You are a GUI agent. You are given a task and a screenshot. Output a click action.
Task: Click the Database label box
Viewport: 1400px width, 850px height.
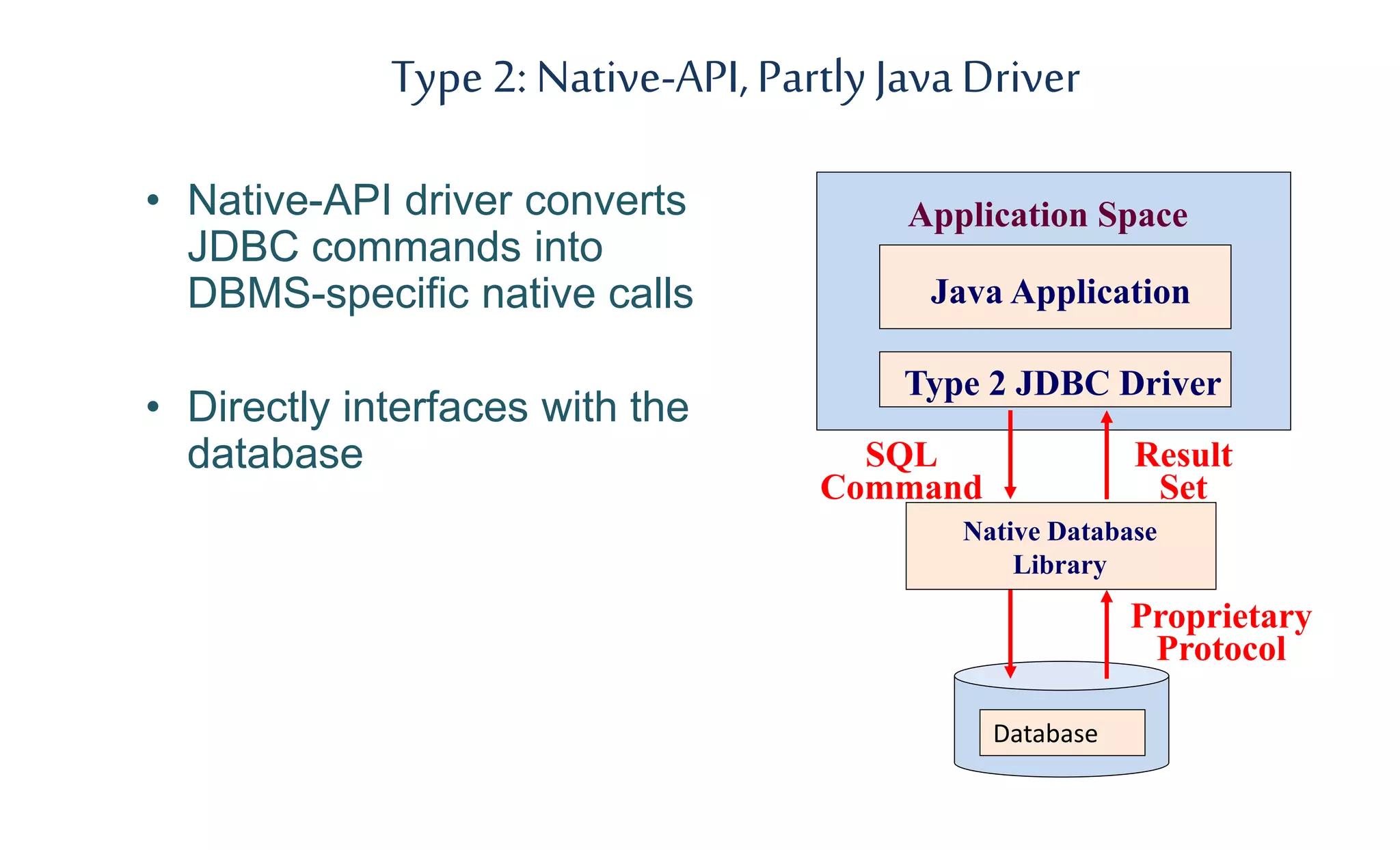click(1062, 733)
